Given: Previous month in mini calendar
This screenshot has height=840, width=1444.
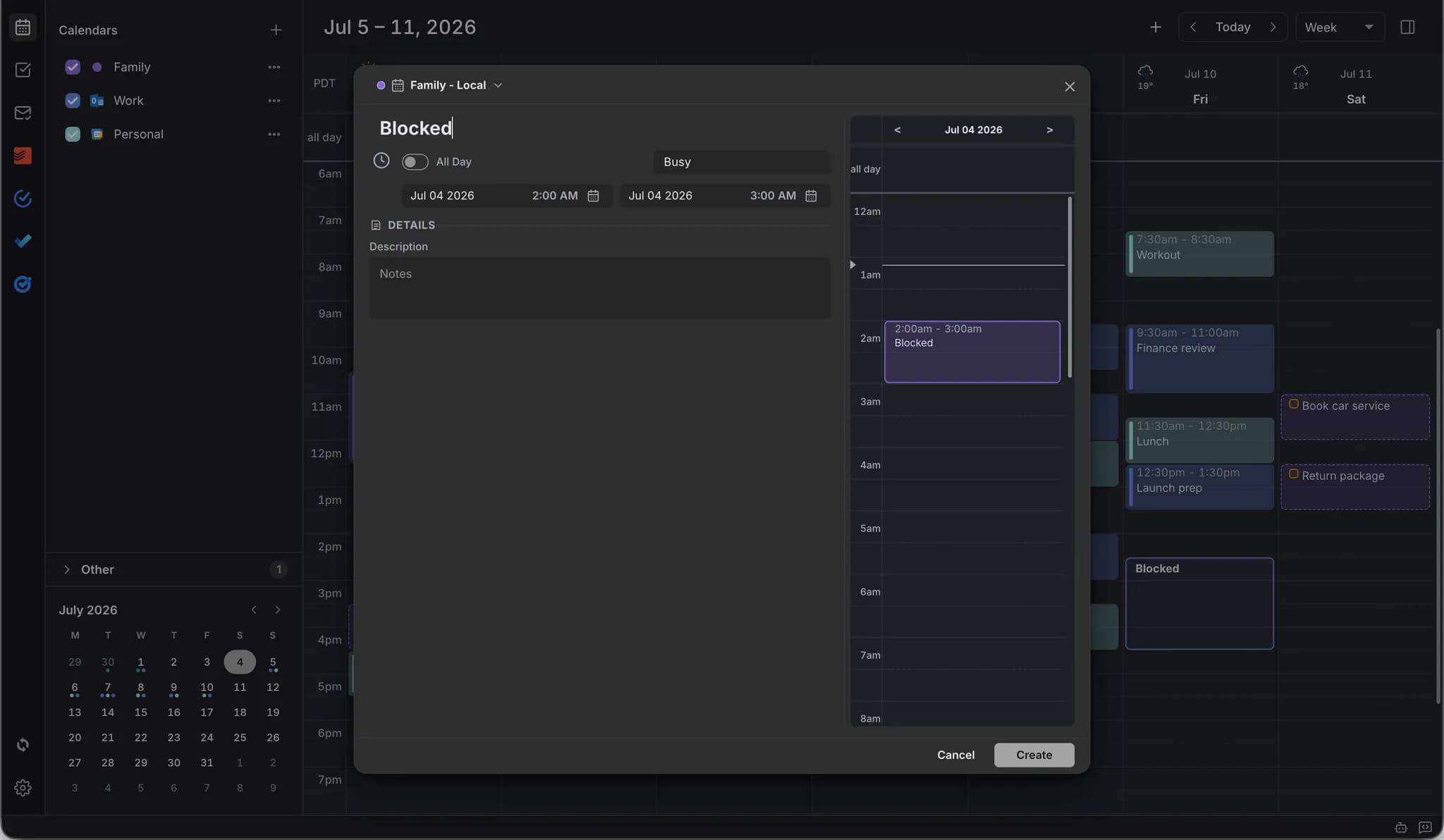Looking at the screenshot, I should (x=254, y=610).
